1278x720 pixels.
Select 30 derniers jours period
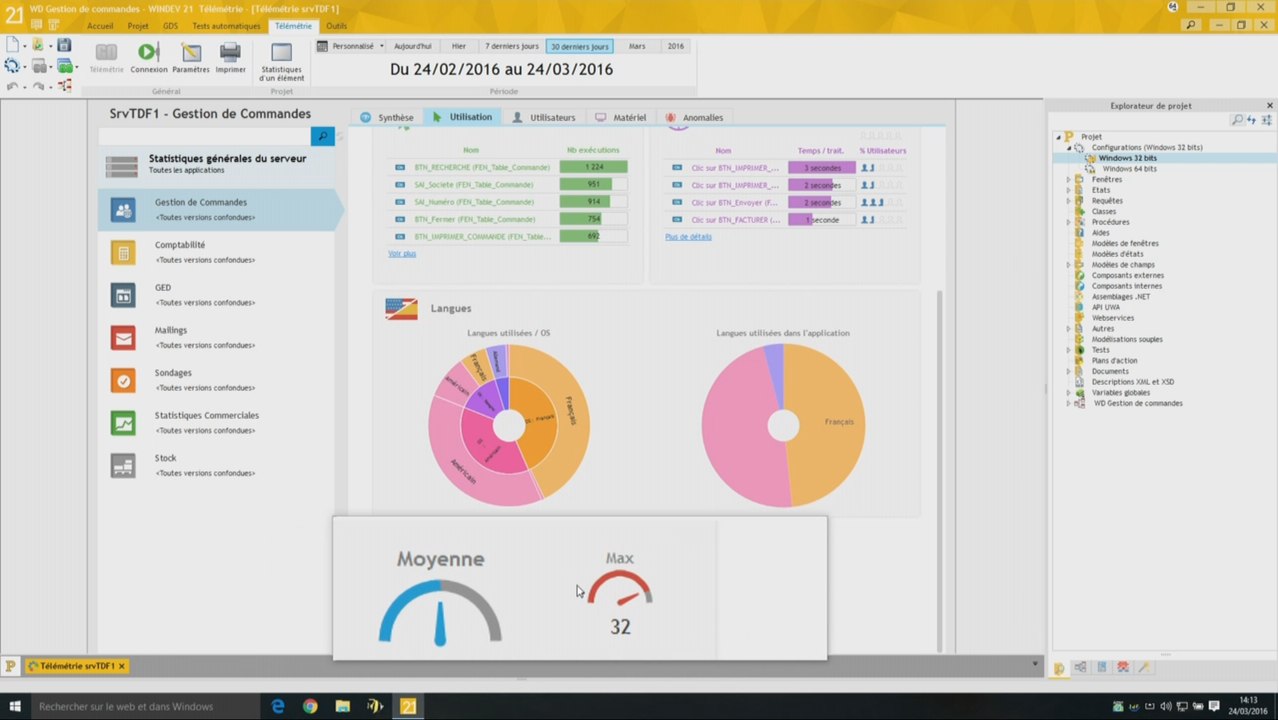click(580, 46)
